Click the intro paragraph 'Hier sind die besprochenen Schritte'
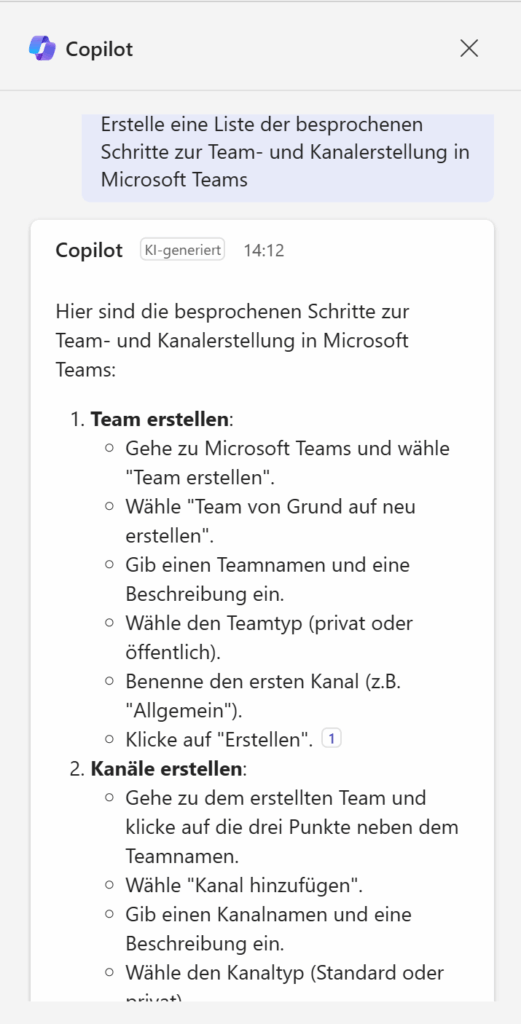This screenshot has height=1024, width=521. (x=232, y=341)
